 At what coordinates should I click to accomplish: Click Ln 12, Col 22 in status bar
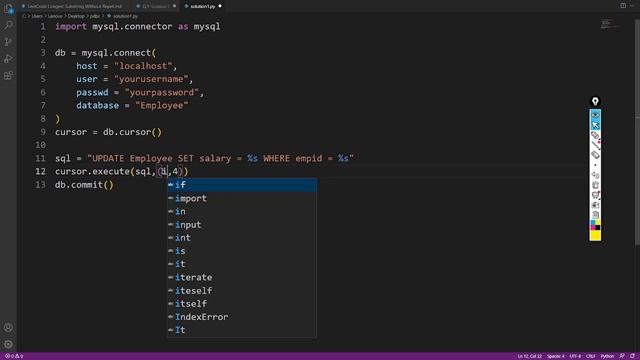(x=529, y=356)
